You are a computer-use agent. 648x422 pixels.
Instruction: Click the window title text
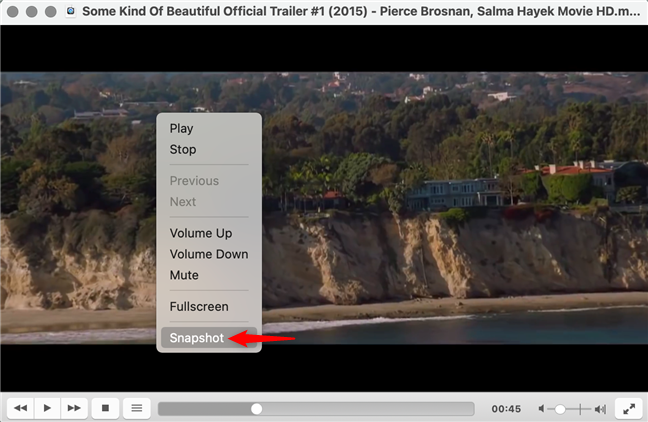pos(361,11)
